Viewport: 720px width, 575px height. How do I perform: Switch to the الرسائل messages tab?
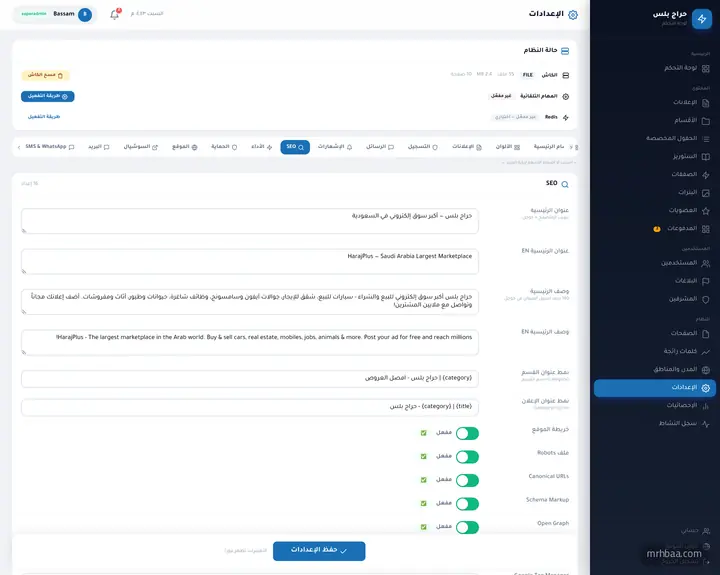point(380,147)
